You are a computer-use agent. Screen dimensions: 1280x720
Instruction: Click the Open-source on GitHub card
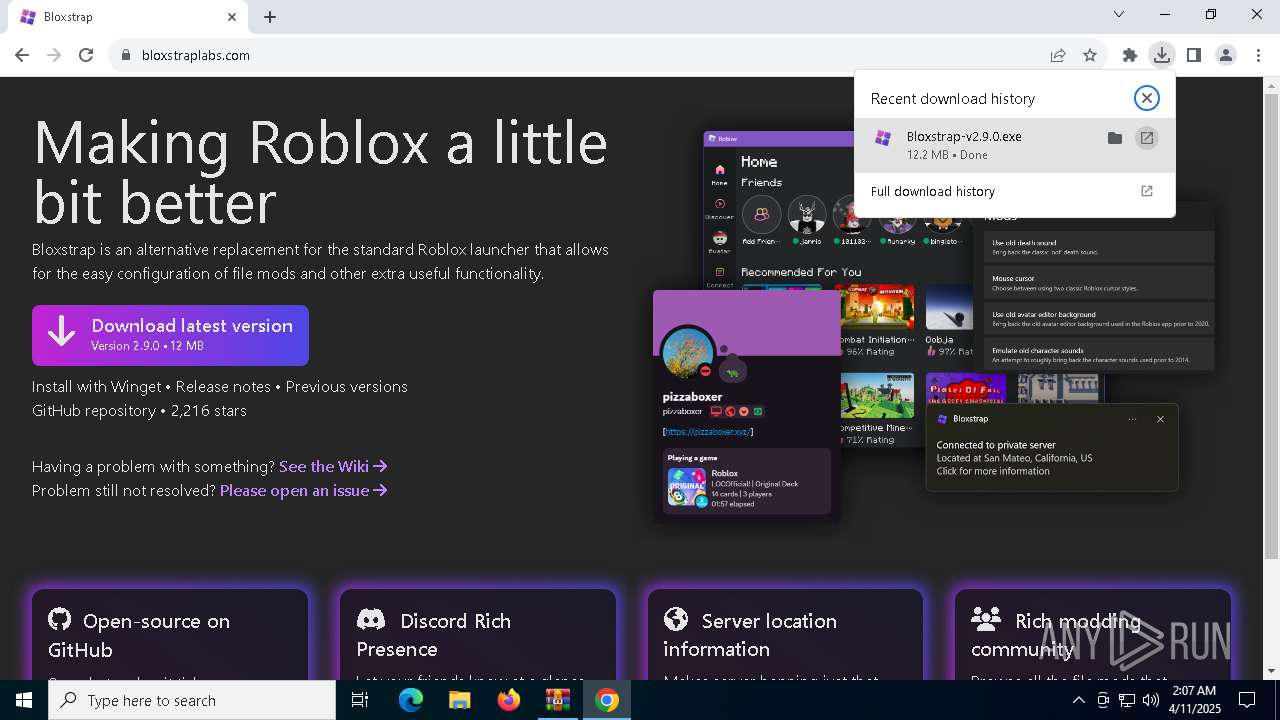(170, 634)
